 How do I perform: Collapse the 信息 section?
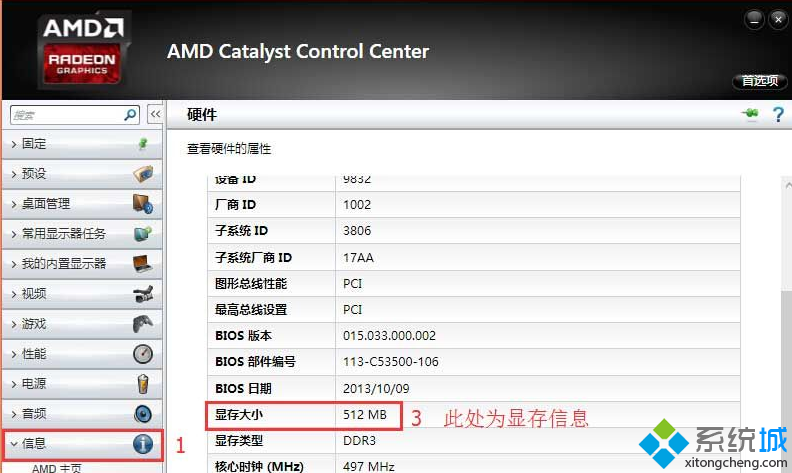[x=70, y=444]
